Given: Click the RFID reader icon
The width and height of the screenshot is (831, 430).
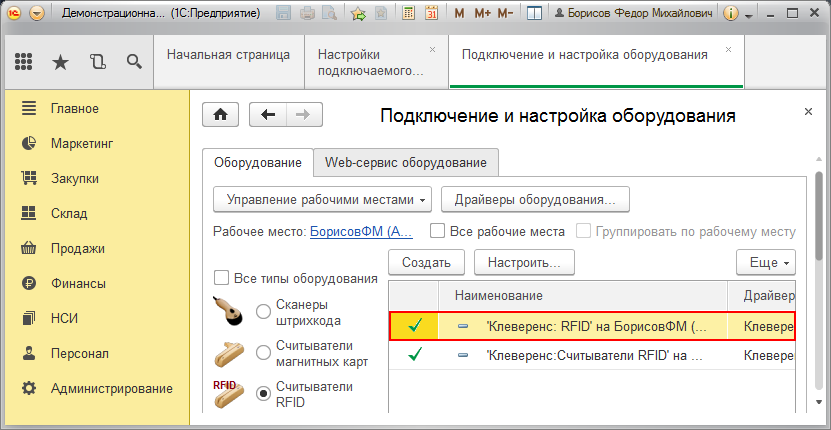Looking at the screenshot, I should 229,393.
